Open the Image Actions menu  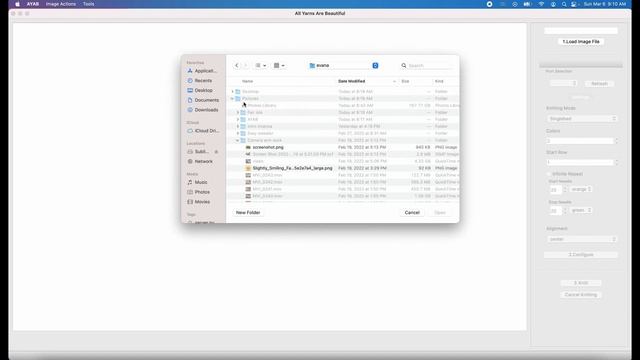tap(61, 4)
